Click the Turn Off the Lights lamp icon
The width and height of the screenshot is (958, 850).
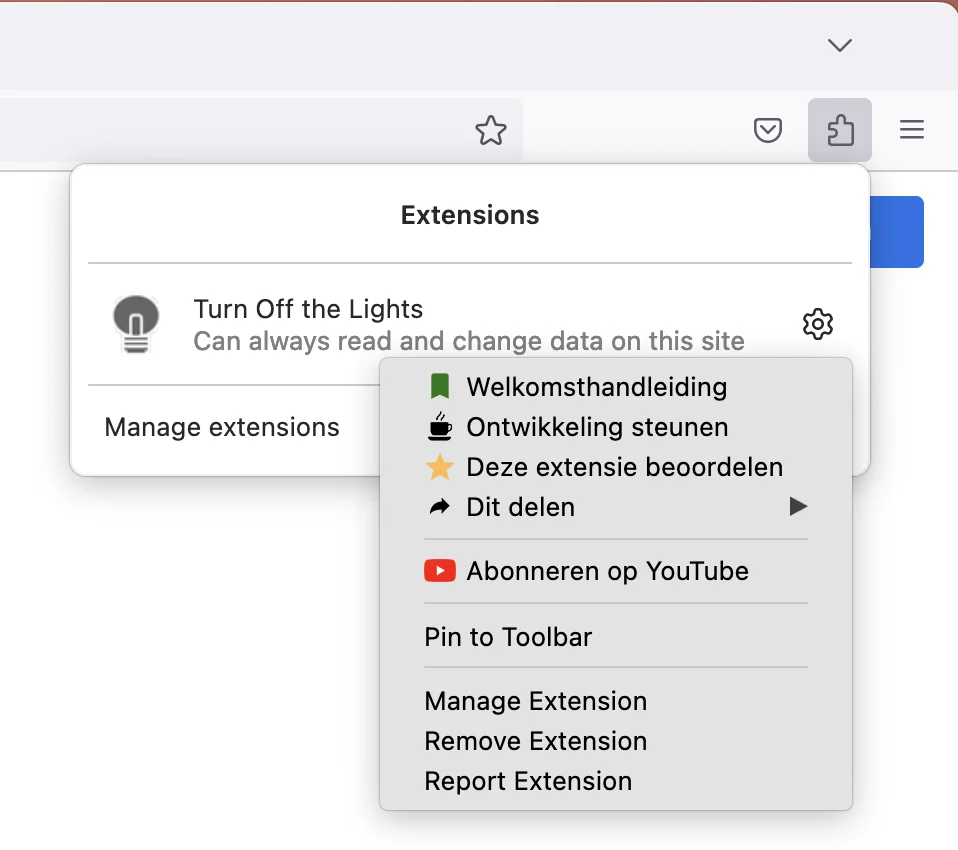[136, 324]
